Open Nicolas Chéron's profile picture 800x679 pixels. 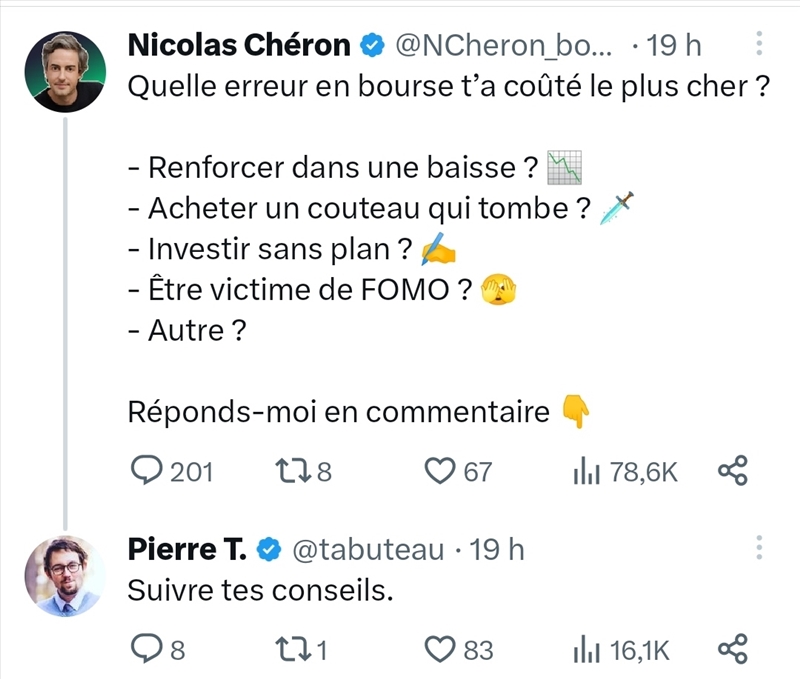pos(65,71)
